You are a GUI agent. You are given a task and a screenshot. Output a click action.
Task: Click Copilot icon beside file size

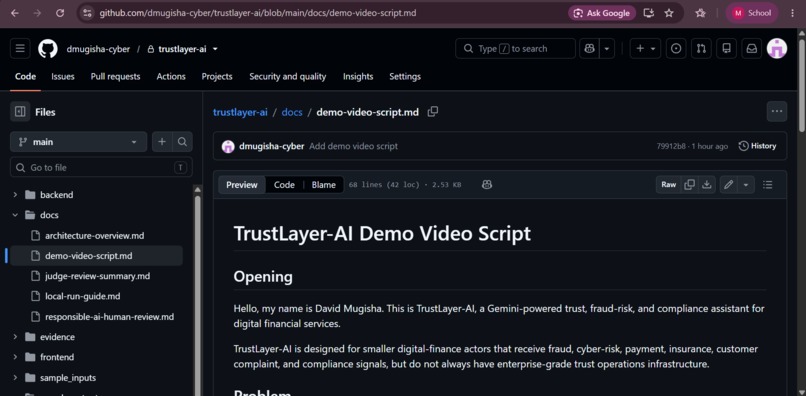click(x=487, y=185)
